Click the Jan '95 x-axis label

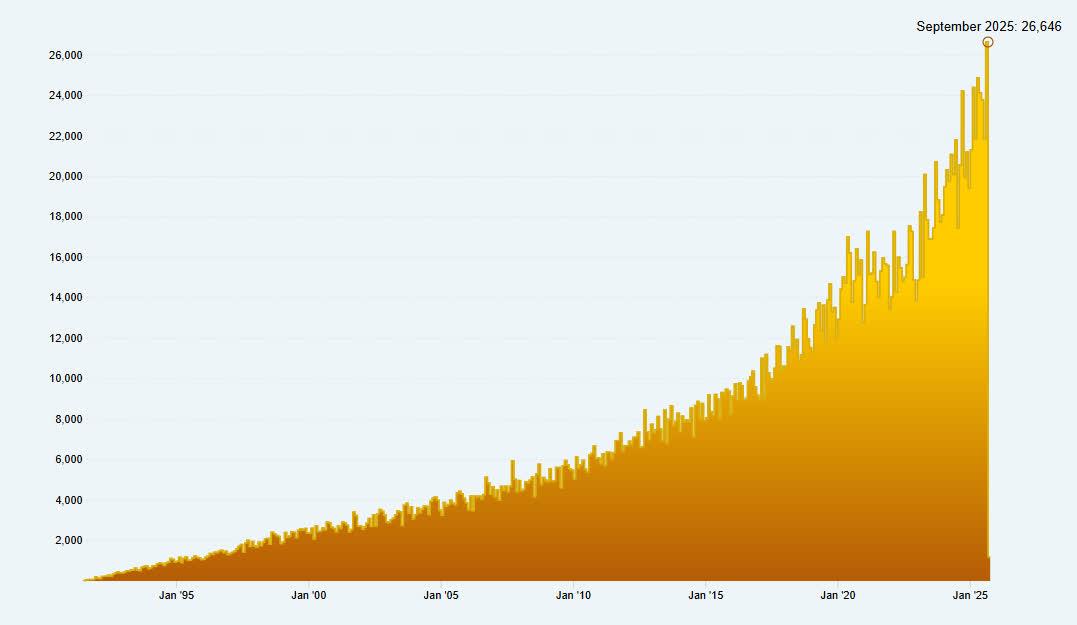tap(177, 597)
